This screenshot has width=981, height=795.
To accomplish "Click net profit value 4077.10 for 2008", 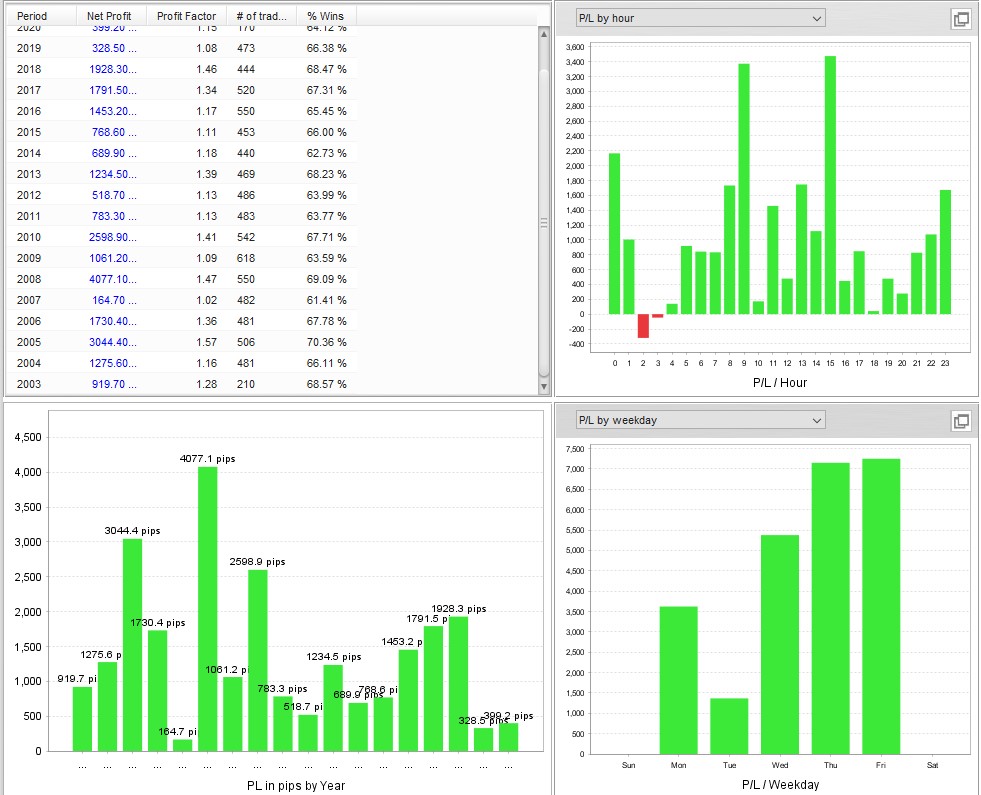I will click(x=113, y=280).
